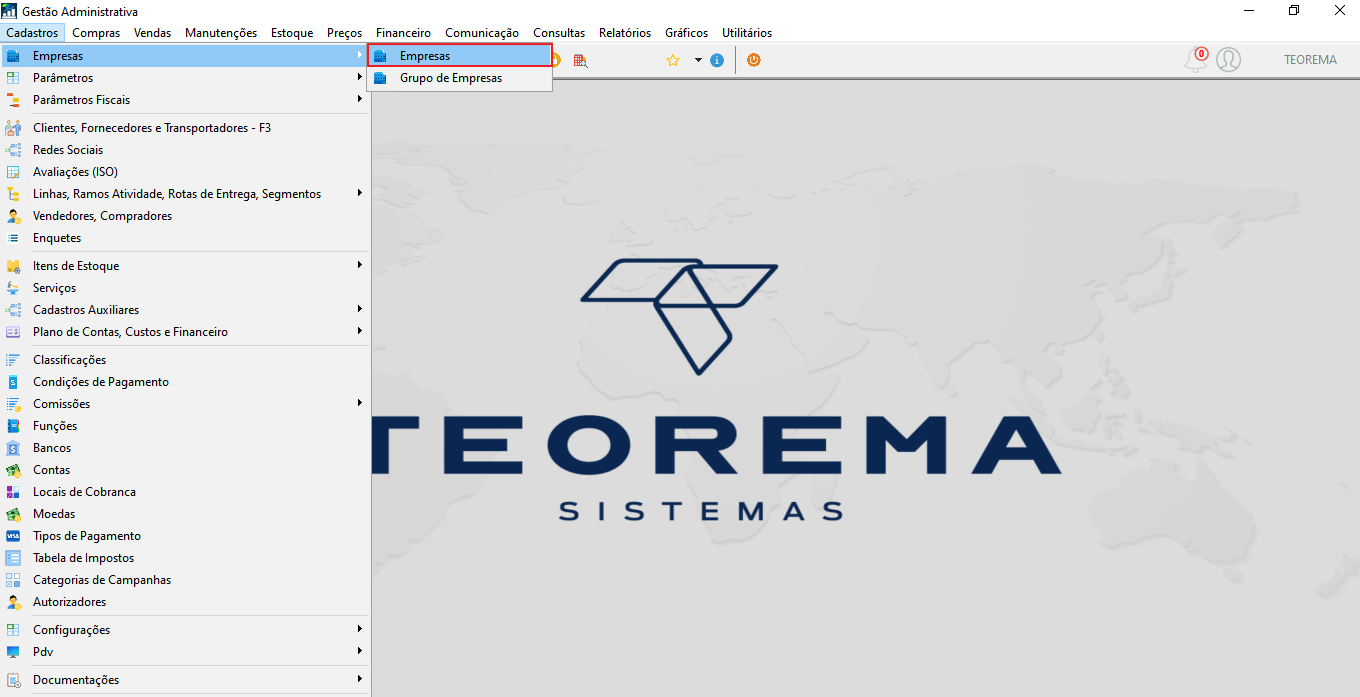1360x697 pixels.
Task: Click the Autorizadores person icon
Action: pos(13,602)
